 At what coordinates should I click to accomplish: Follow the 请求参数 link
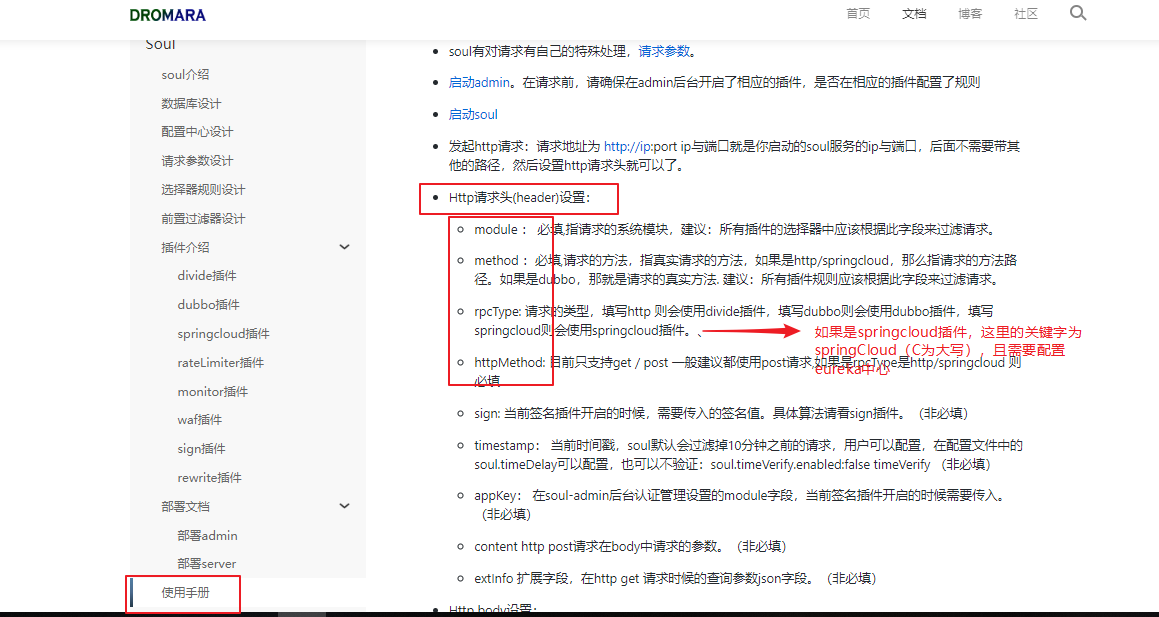pyautogui.click(x=664, y=52)
